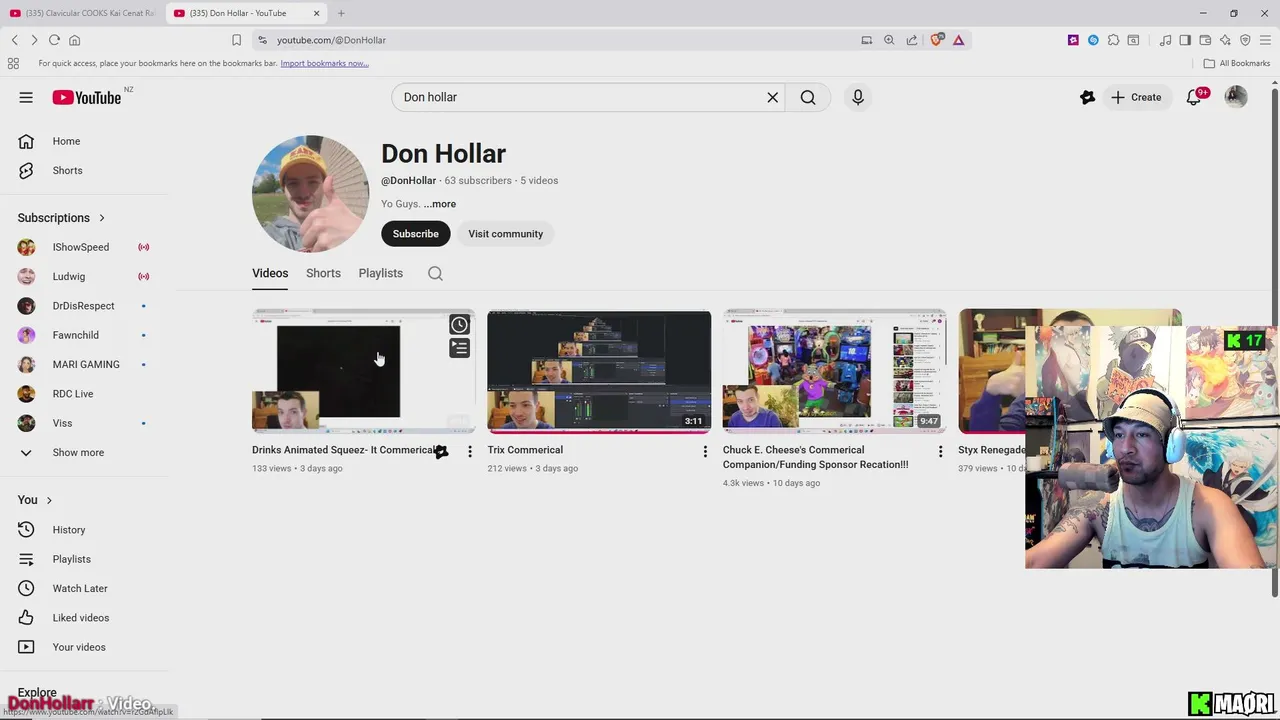This screenshot has width=1280, height=720.
Task: Open the Brave wallet icon
Action: 1205,40
